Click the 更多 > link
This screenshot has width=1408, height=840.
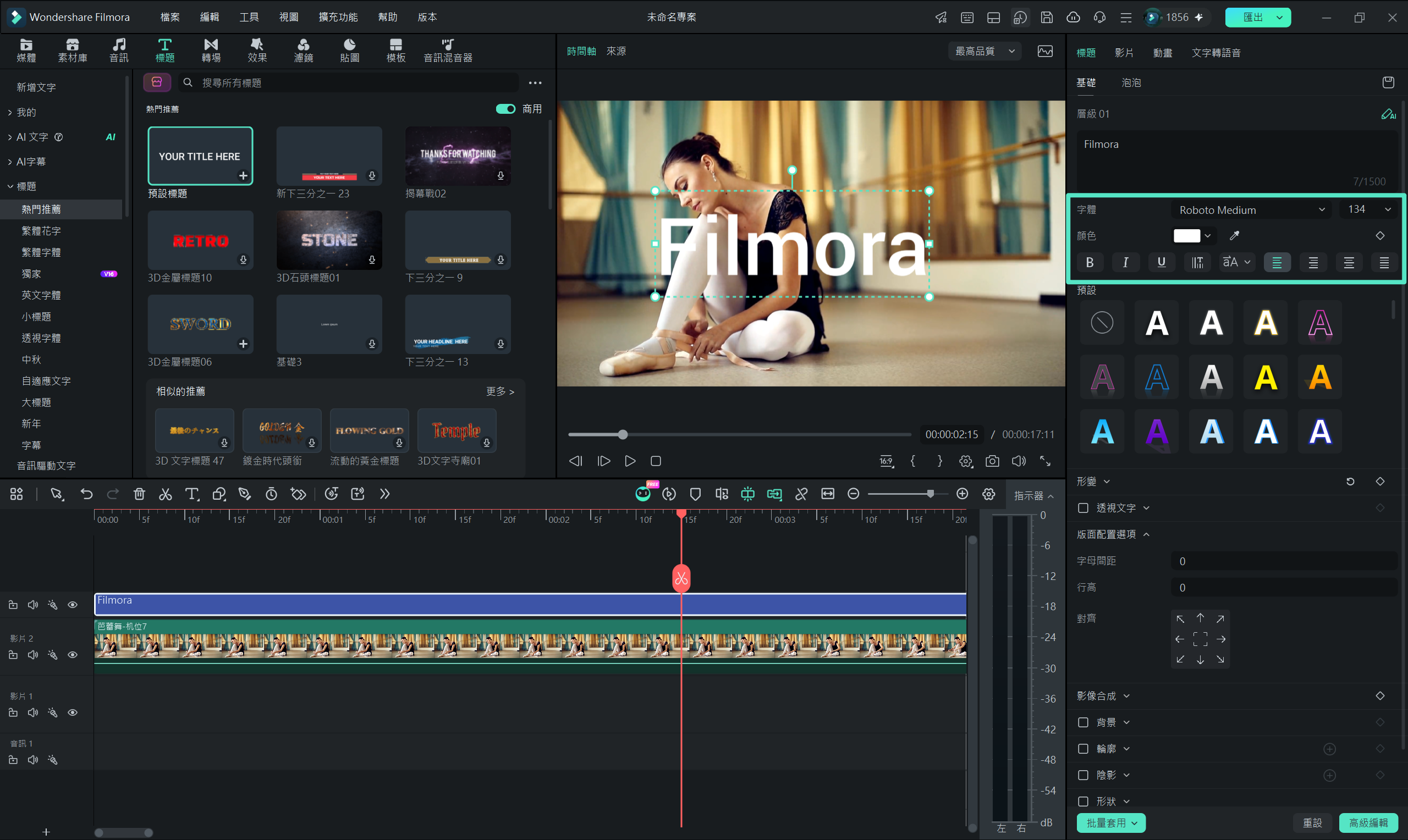pyautogui.click(x=500, y=392)
